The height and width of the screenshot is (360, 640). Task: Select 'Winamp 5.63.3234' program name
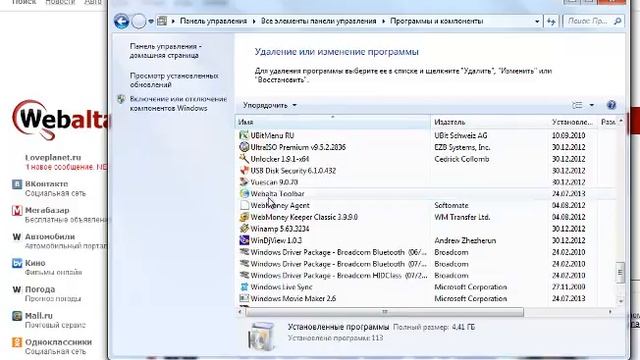[280, 229]
